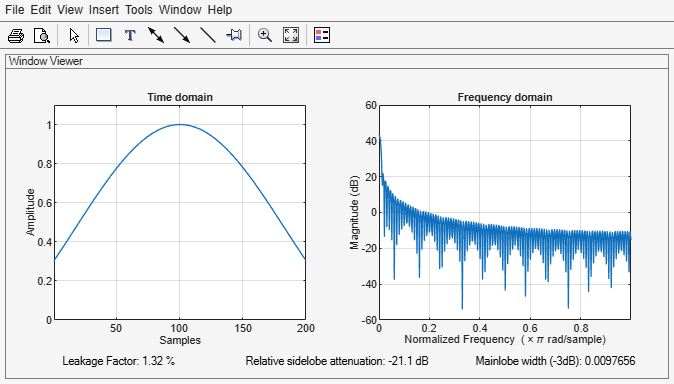
Task: Click the Frequency domain plot title
Action: coord(505,97)
